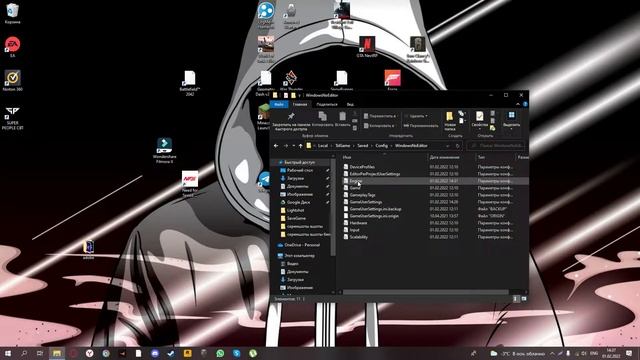Switch Explorer to details view icon
Image resolution: width=640 pixels, height=360 pixels.
point(515,299)
